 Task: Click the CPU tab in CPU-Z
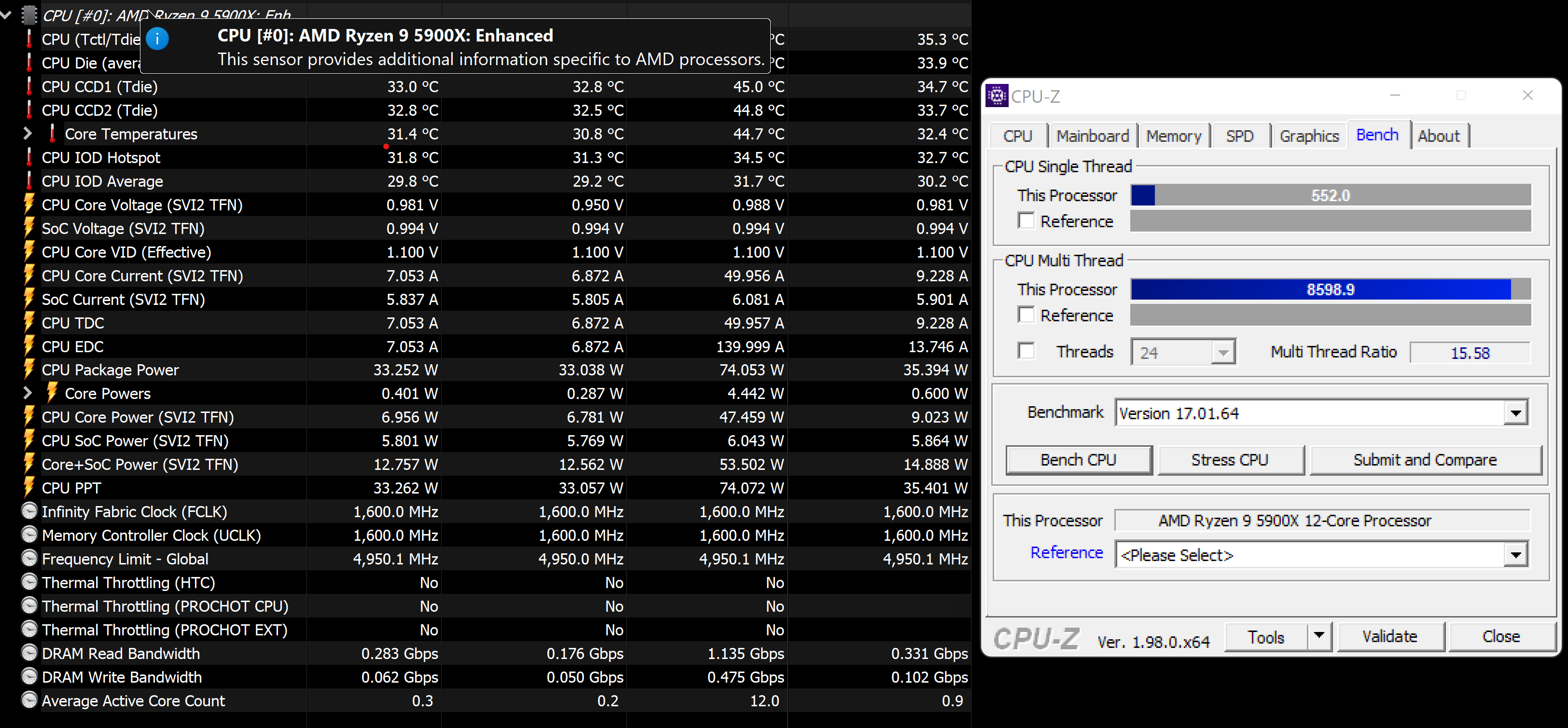1018,136
